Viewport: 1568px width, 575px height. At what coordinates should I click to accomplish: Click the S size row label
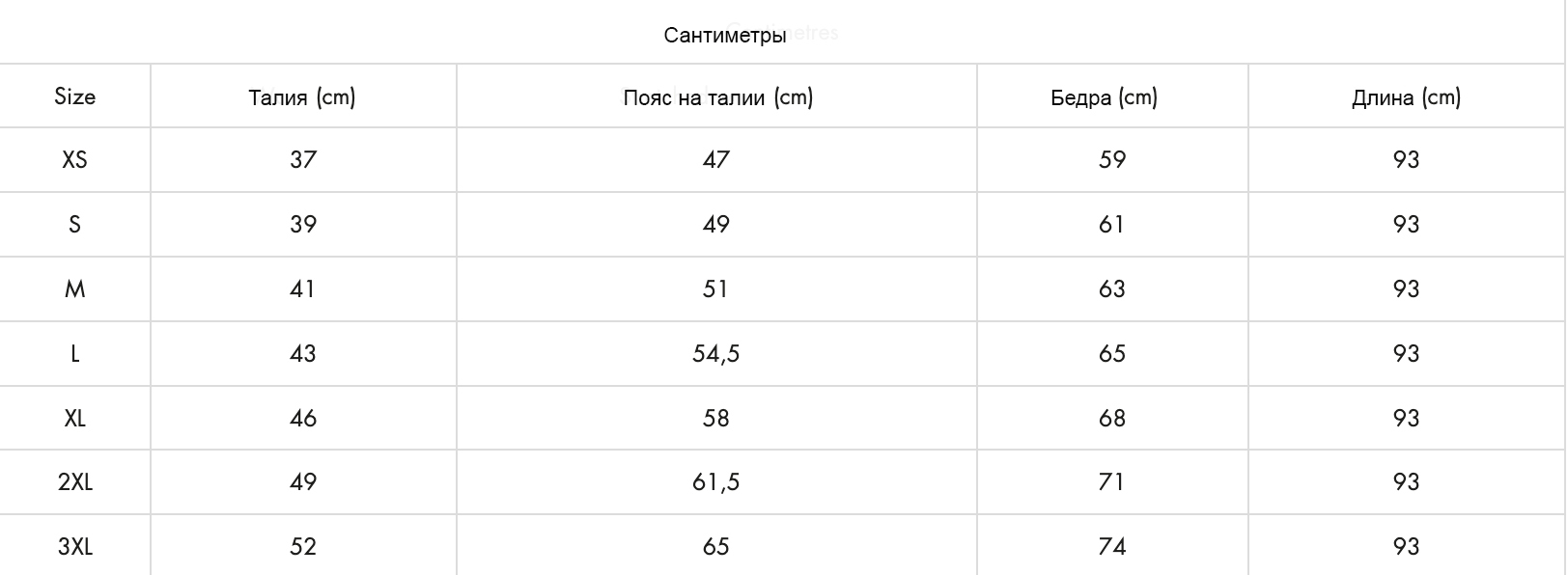pos(74,225)
